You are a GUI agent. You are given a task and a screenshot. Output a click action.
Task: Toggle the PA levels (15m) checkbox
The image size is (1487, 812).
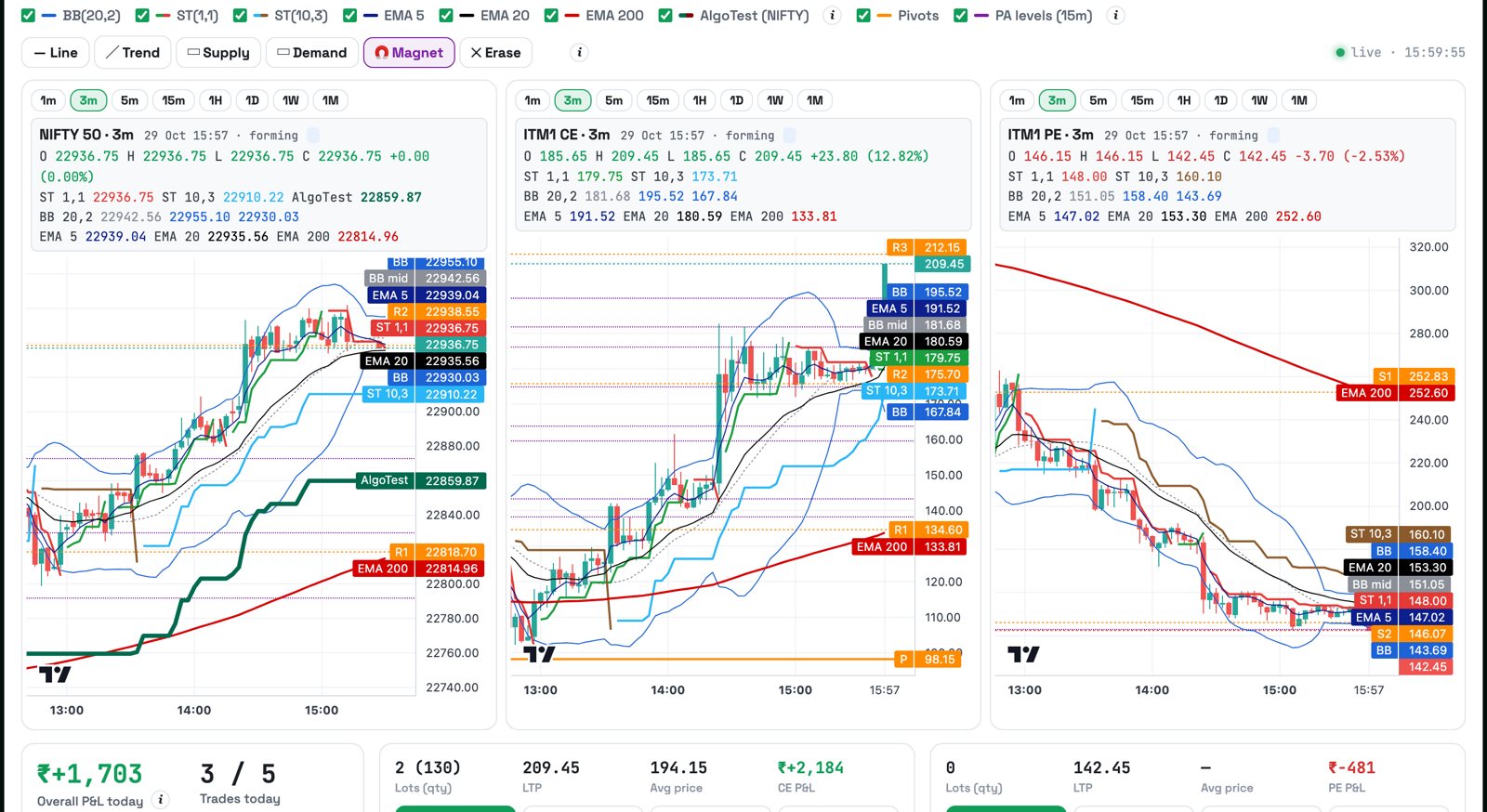click(x=961, y=15)
